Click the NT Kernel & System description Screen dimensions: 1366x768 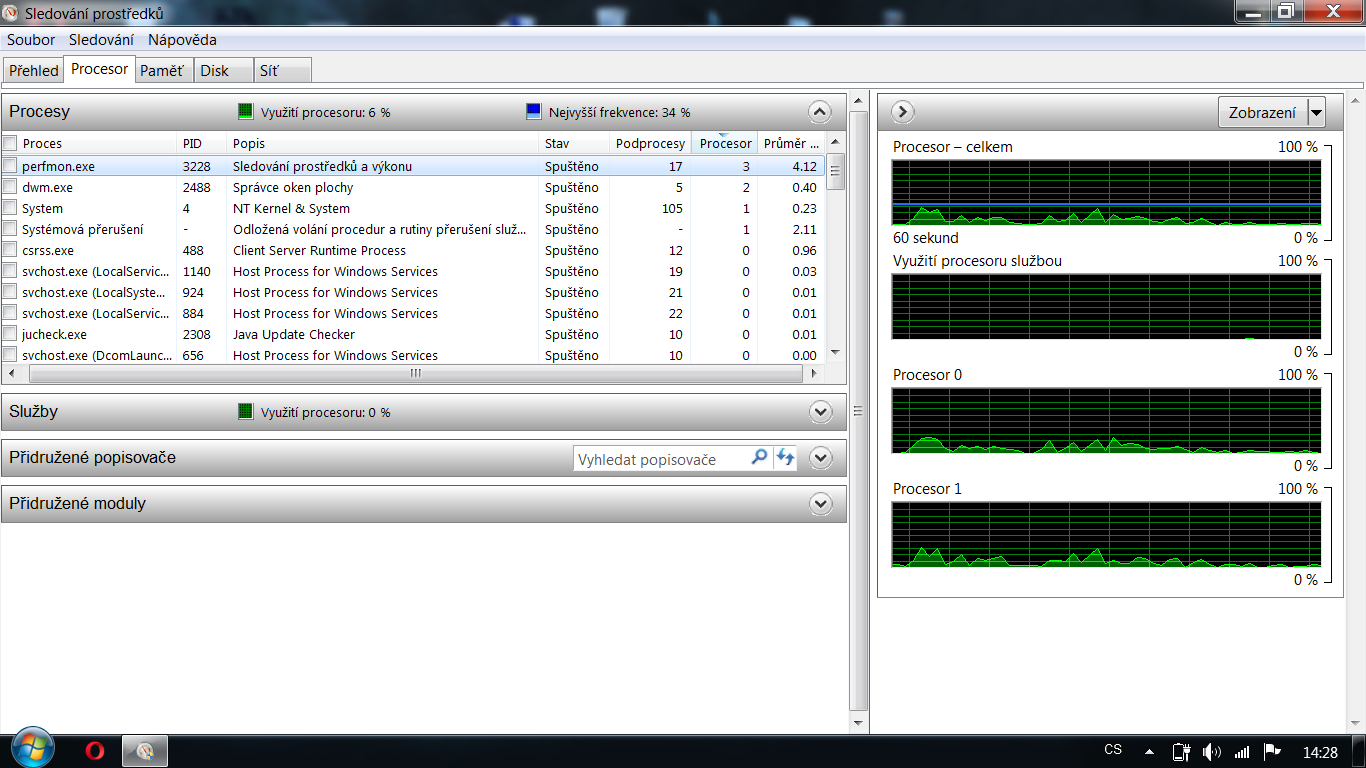point(291,209)
